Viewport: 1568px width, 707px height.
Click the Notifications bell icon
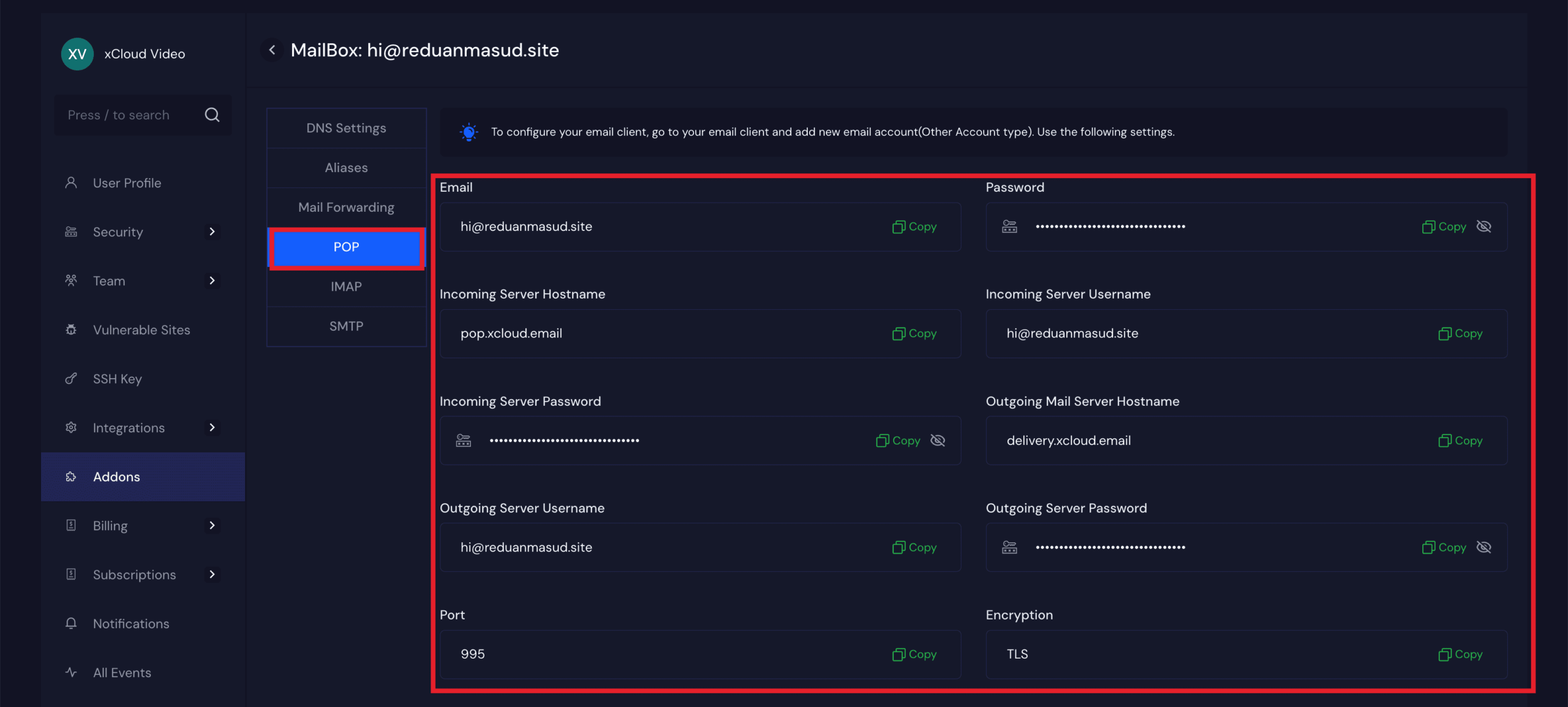(70, 623)
